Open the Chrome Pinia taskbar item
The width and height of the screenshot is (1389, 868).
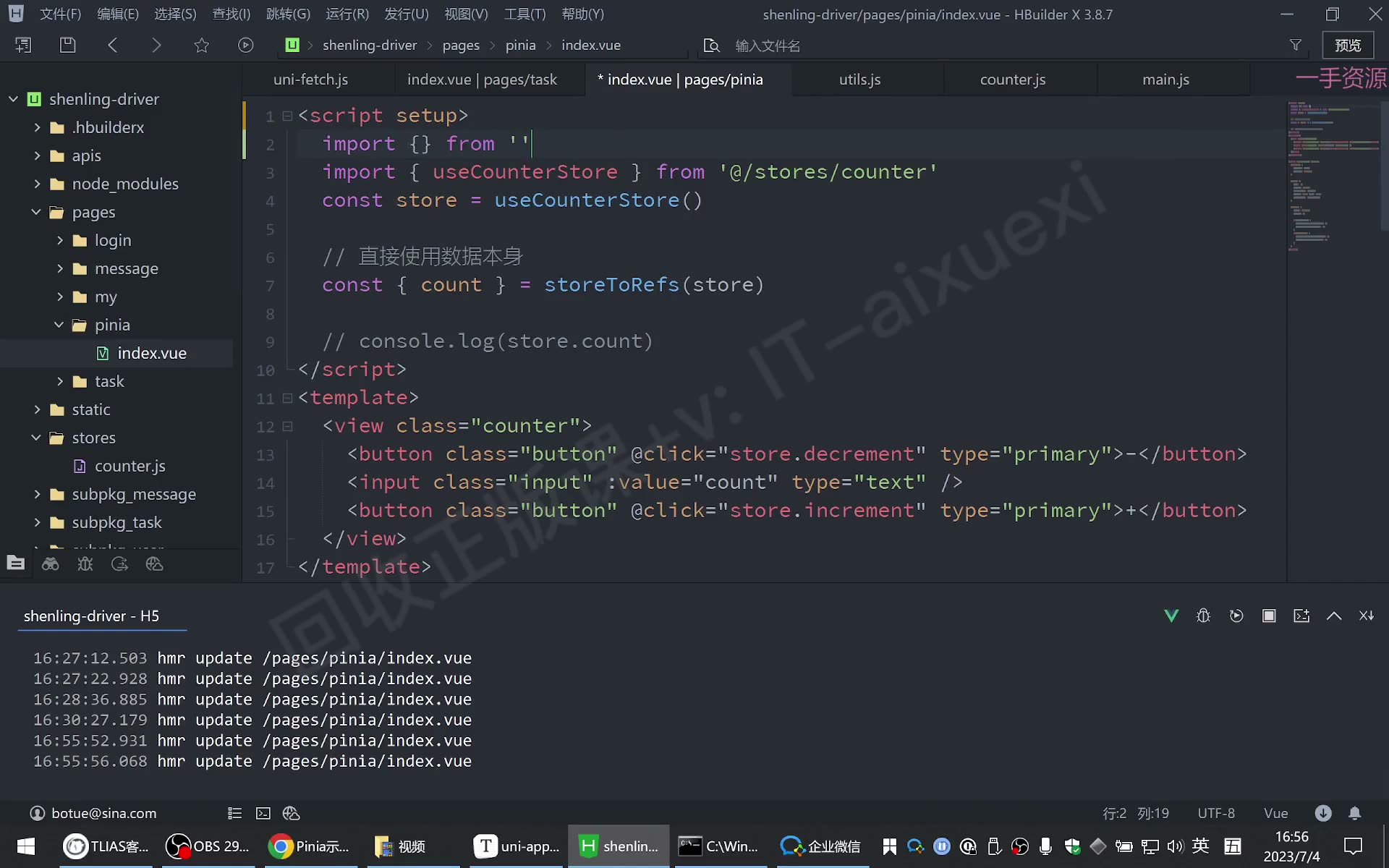point(310,846)
